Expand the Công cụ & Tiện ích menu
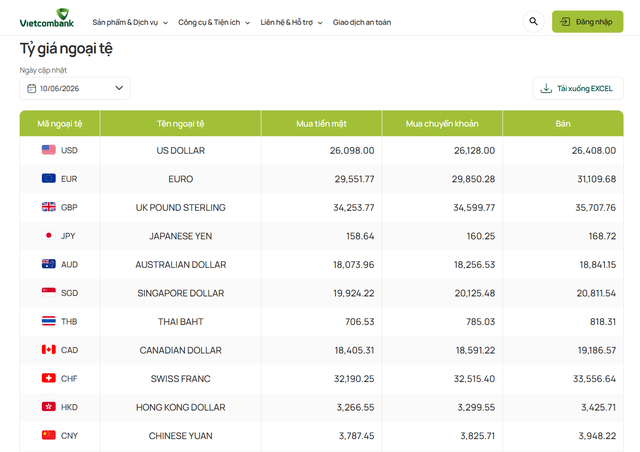640x452 pixels. click(214, 22)
